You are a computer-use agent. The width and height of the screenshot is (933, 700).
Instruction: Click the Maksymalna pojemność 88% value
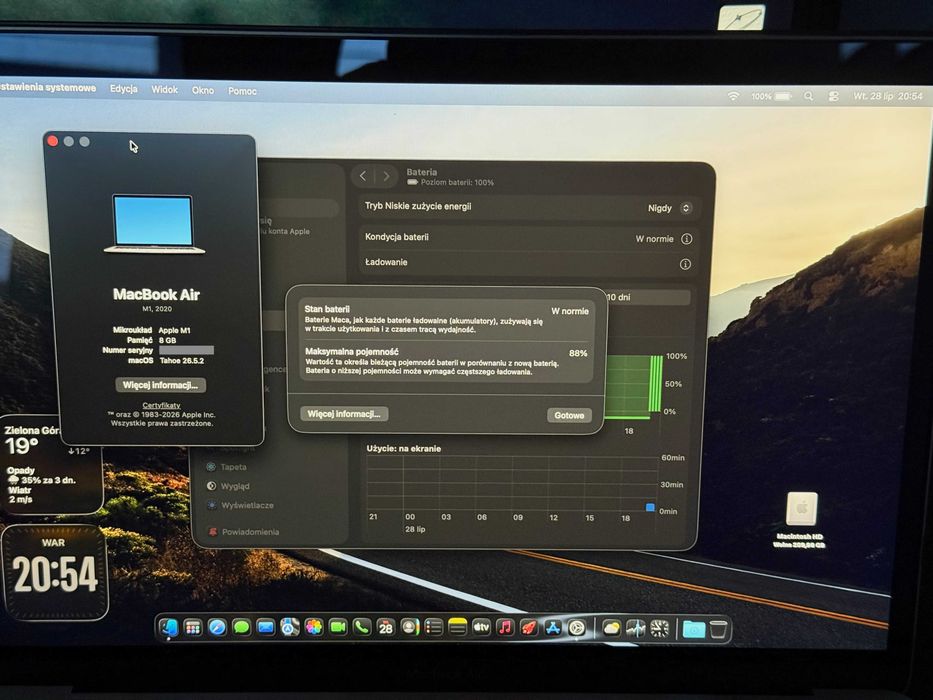pyautogui.click(x=578, y=353)
